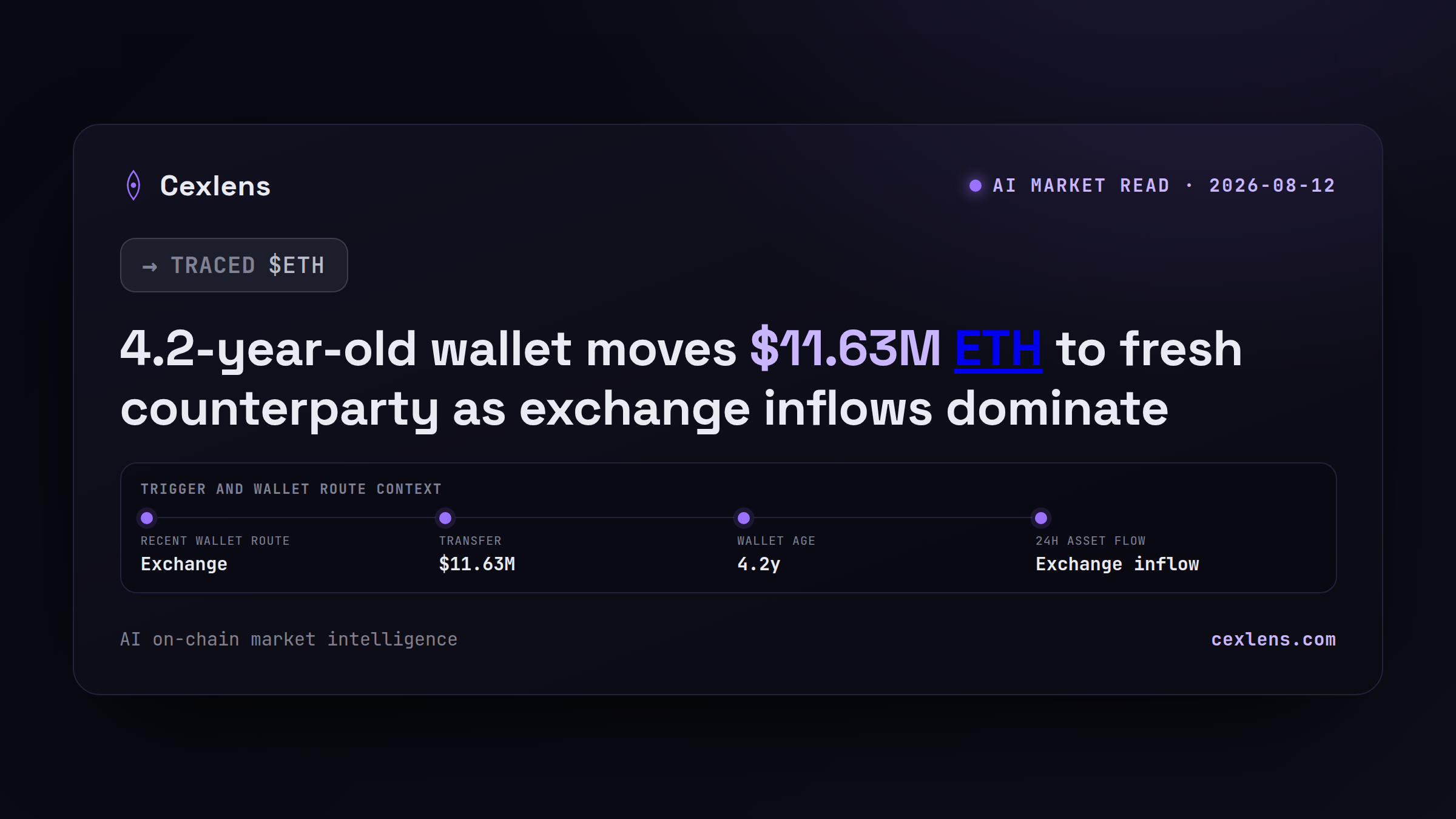Open the ETH hyperlink in the headline

click(999, 349)
